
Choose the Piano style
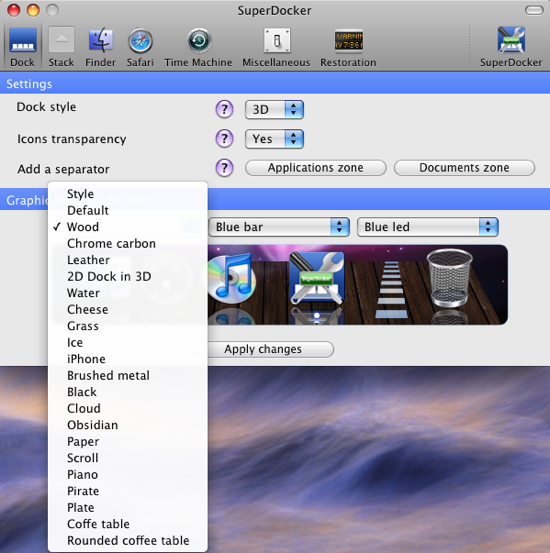[x=128, y=475]
